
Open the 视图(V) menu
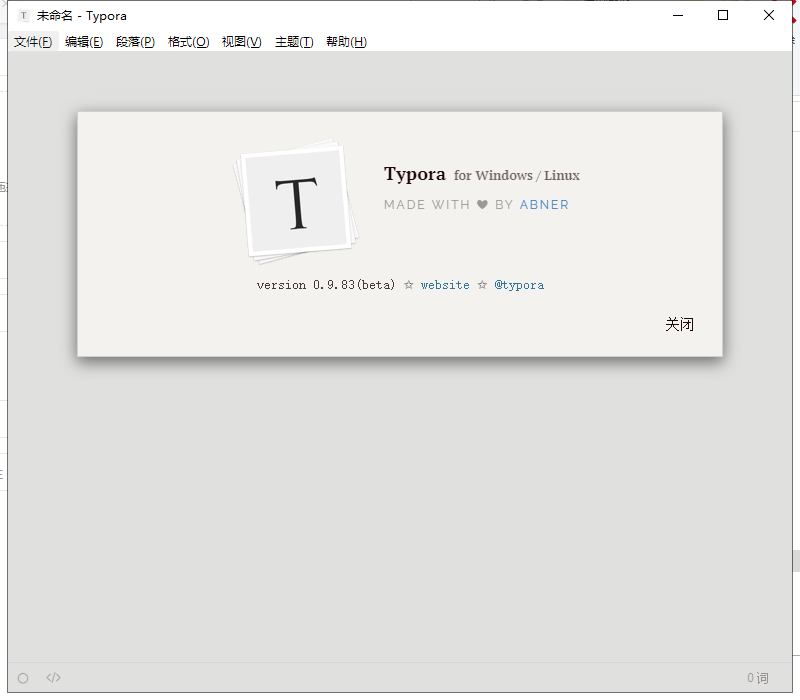[241, 42]
